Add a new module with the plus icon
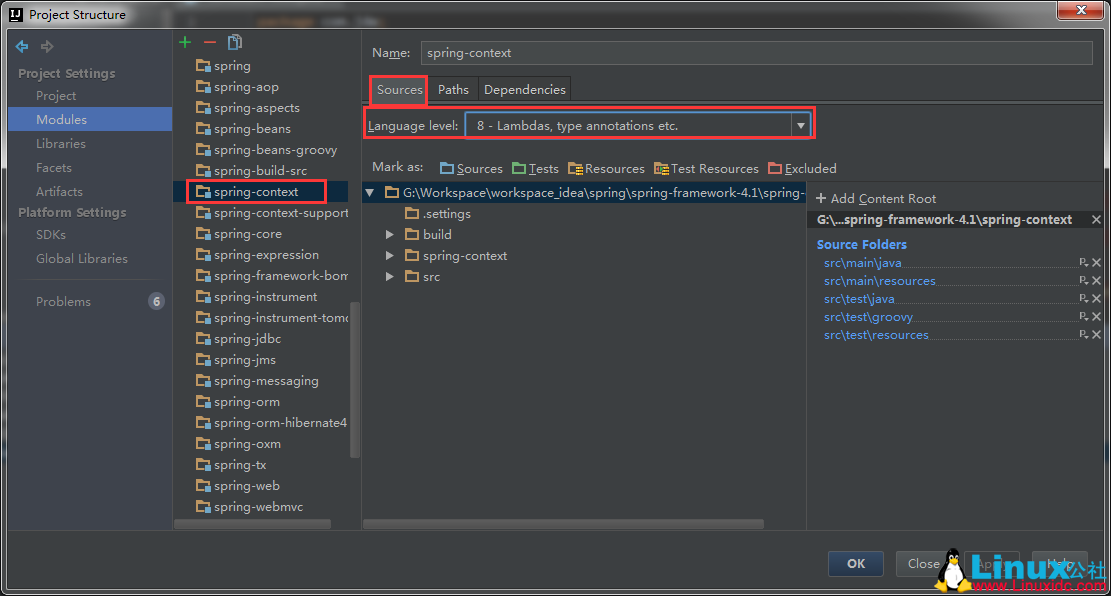The height and width of the screenshot is (596, 1111). (x=185, y=43)
